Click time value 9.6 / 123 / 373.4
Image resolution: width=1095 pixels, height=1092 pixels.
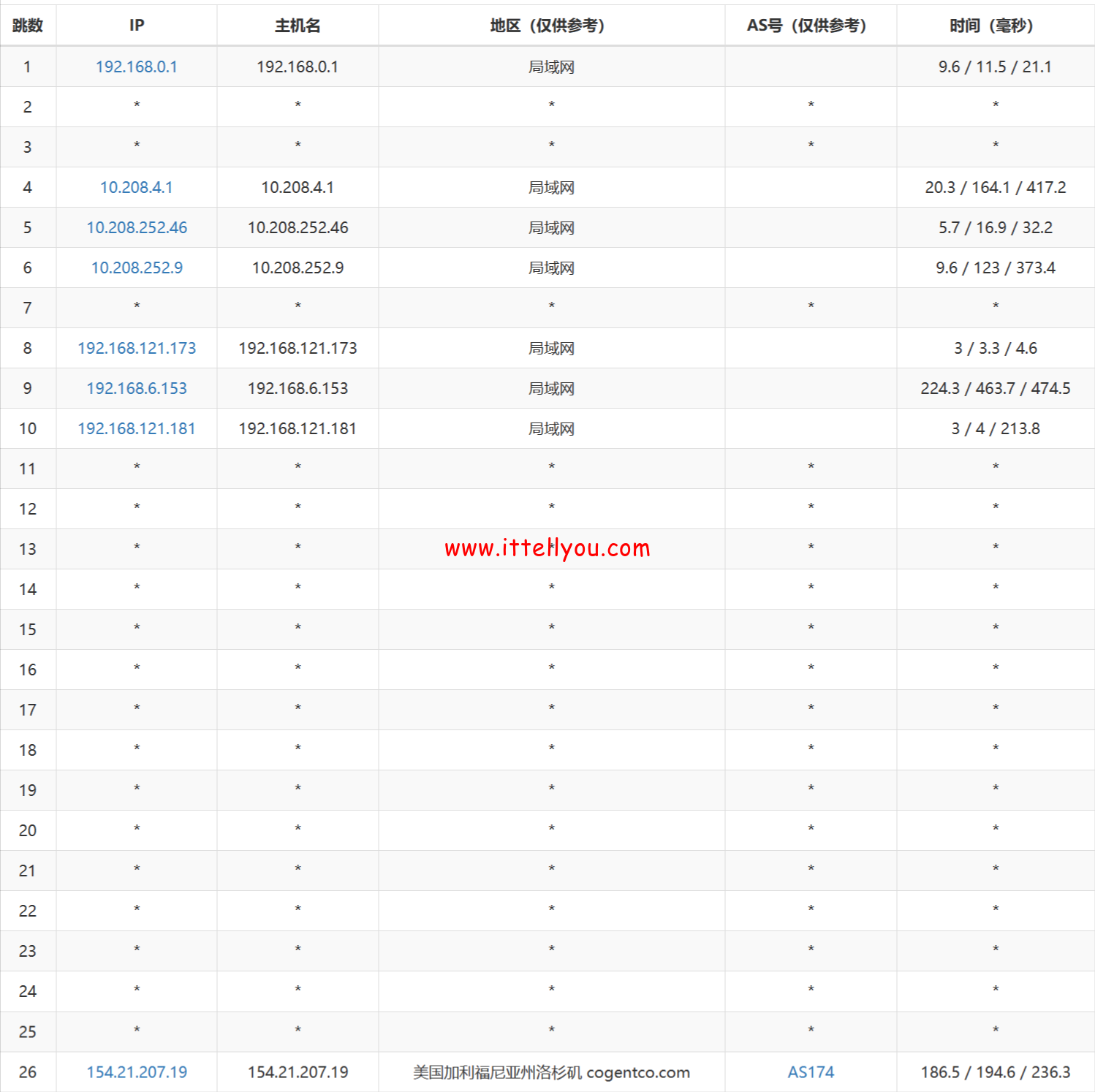point(996,268)
